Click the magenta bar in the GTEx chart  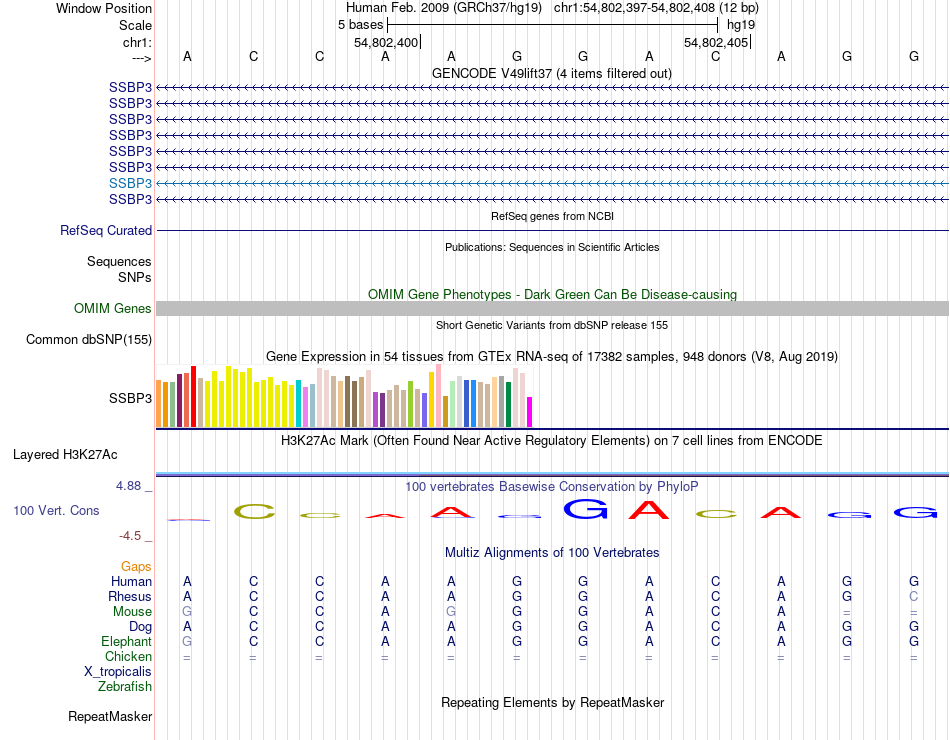530,412
